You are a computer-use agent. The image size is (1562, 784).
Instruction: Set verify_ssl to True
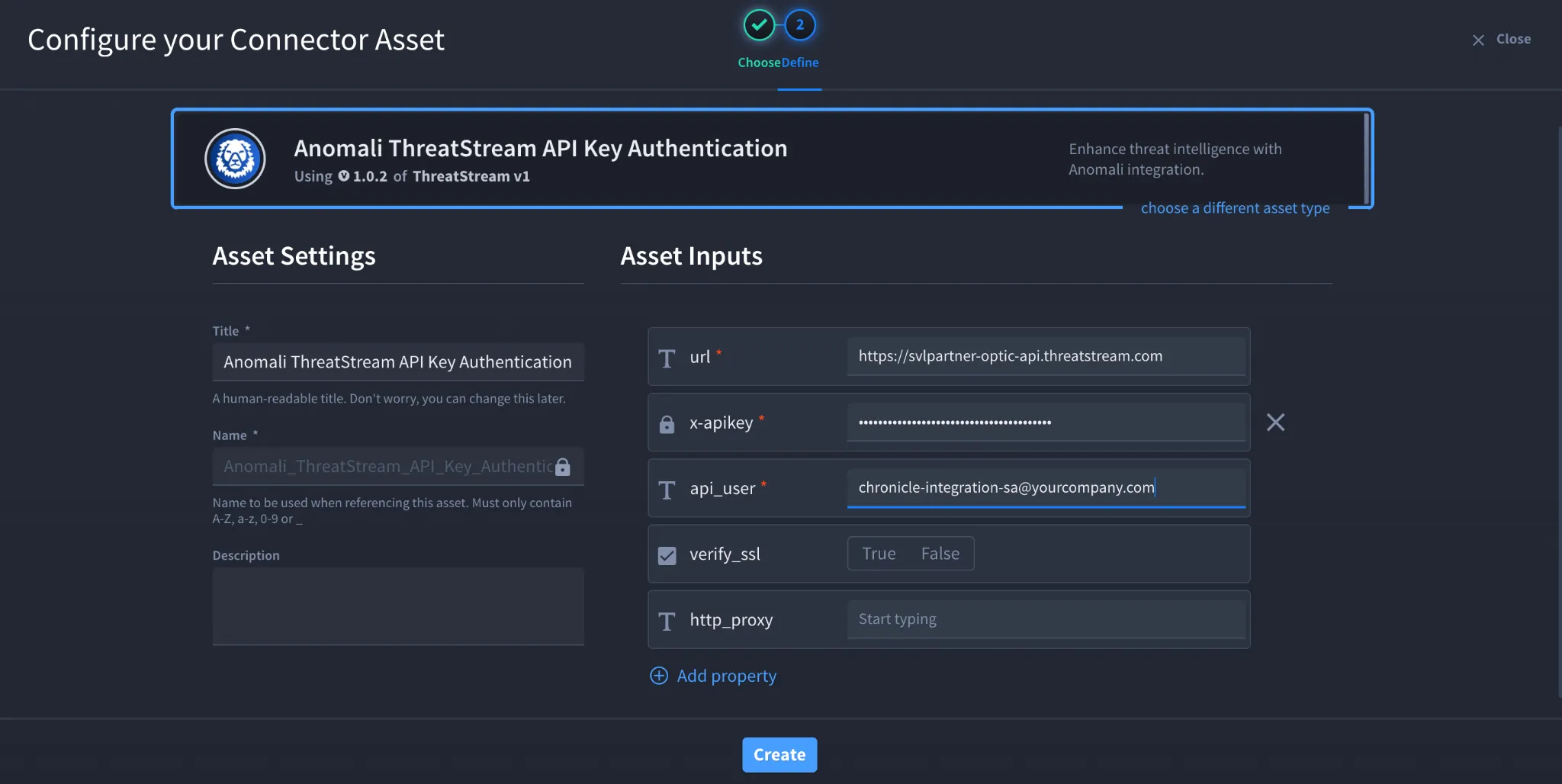[x=879, y=554]
